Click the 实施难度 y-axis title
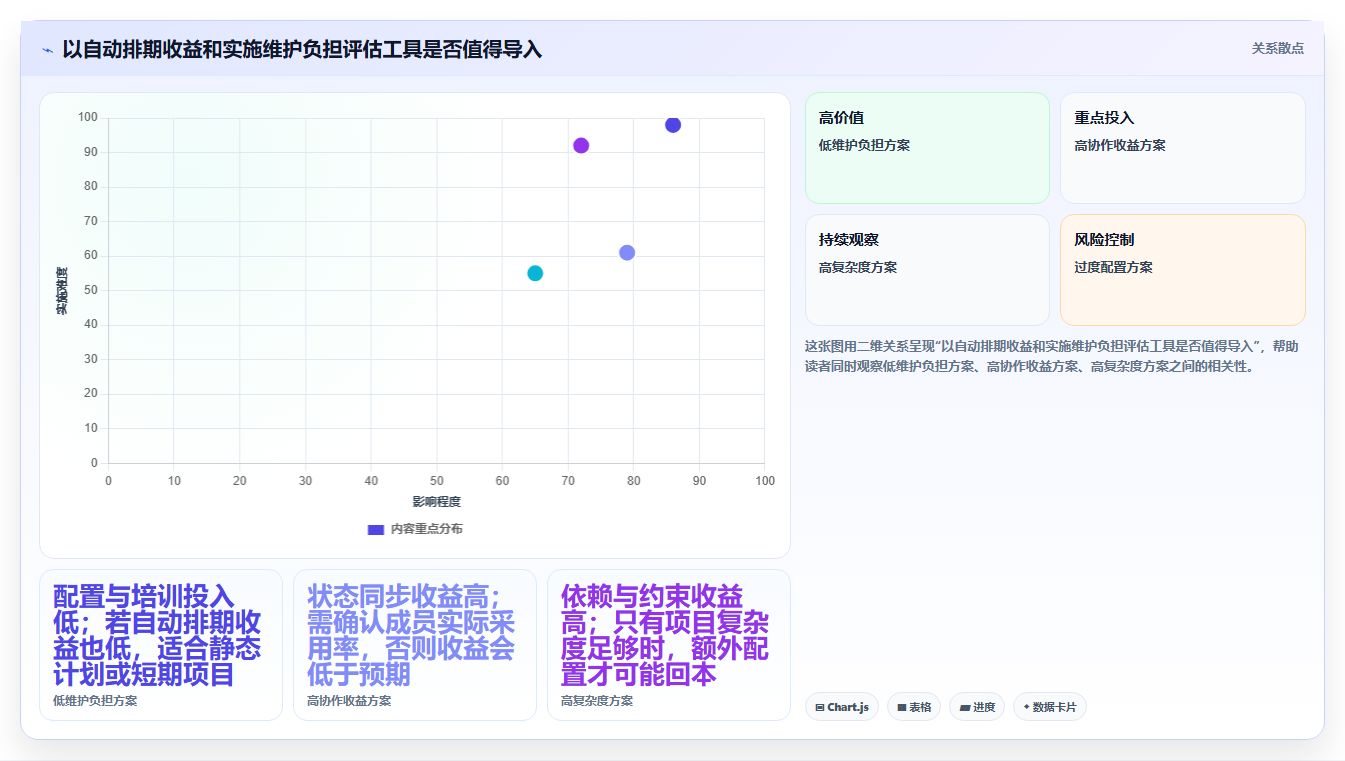 pos(62,291)
